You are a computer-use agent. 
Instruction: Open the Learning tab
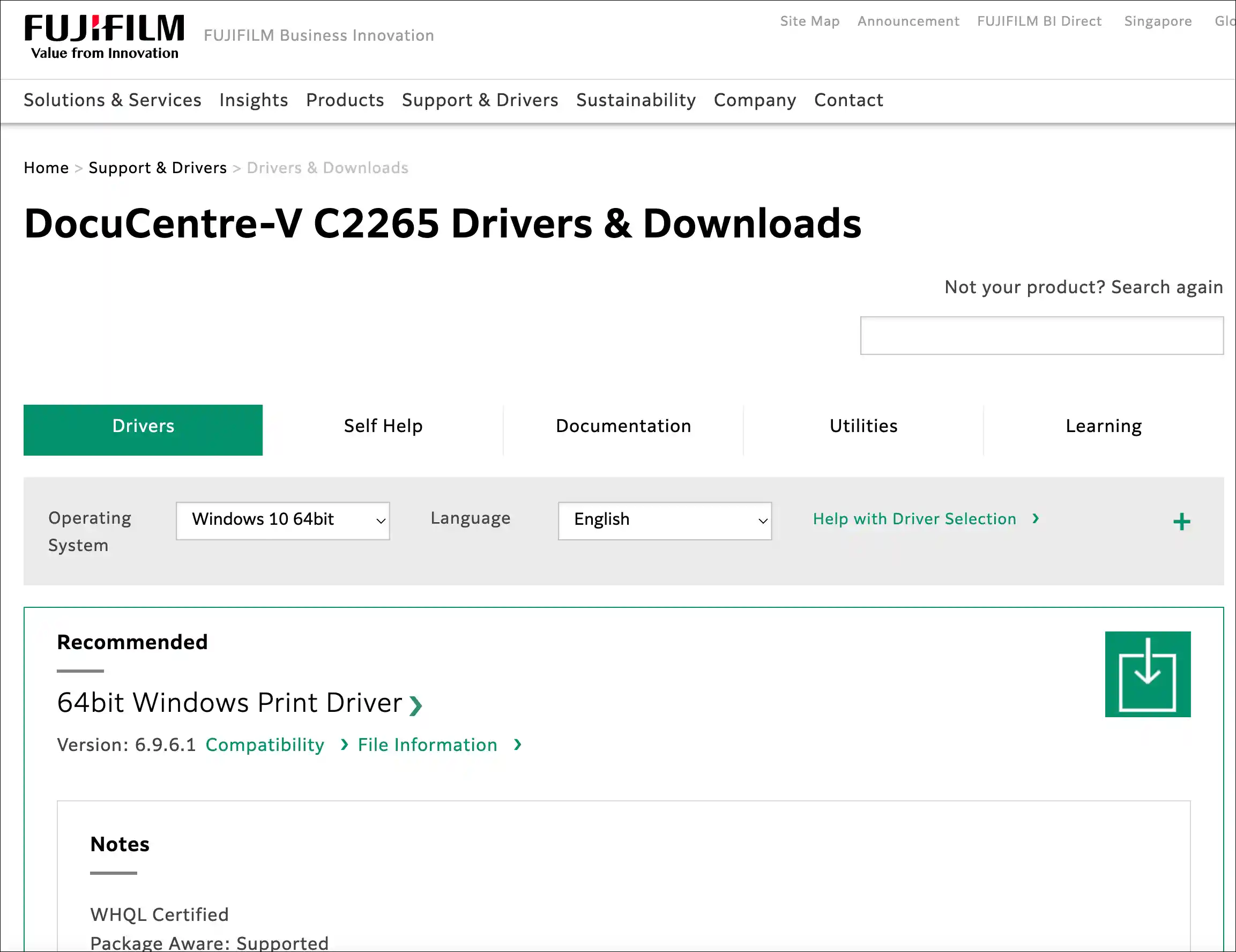(x=1103, y=429)
